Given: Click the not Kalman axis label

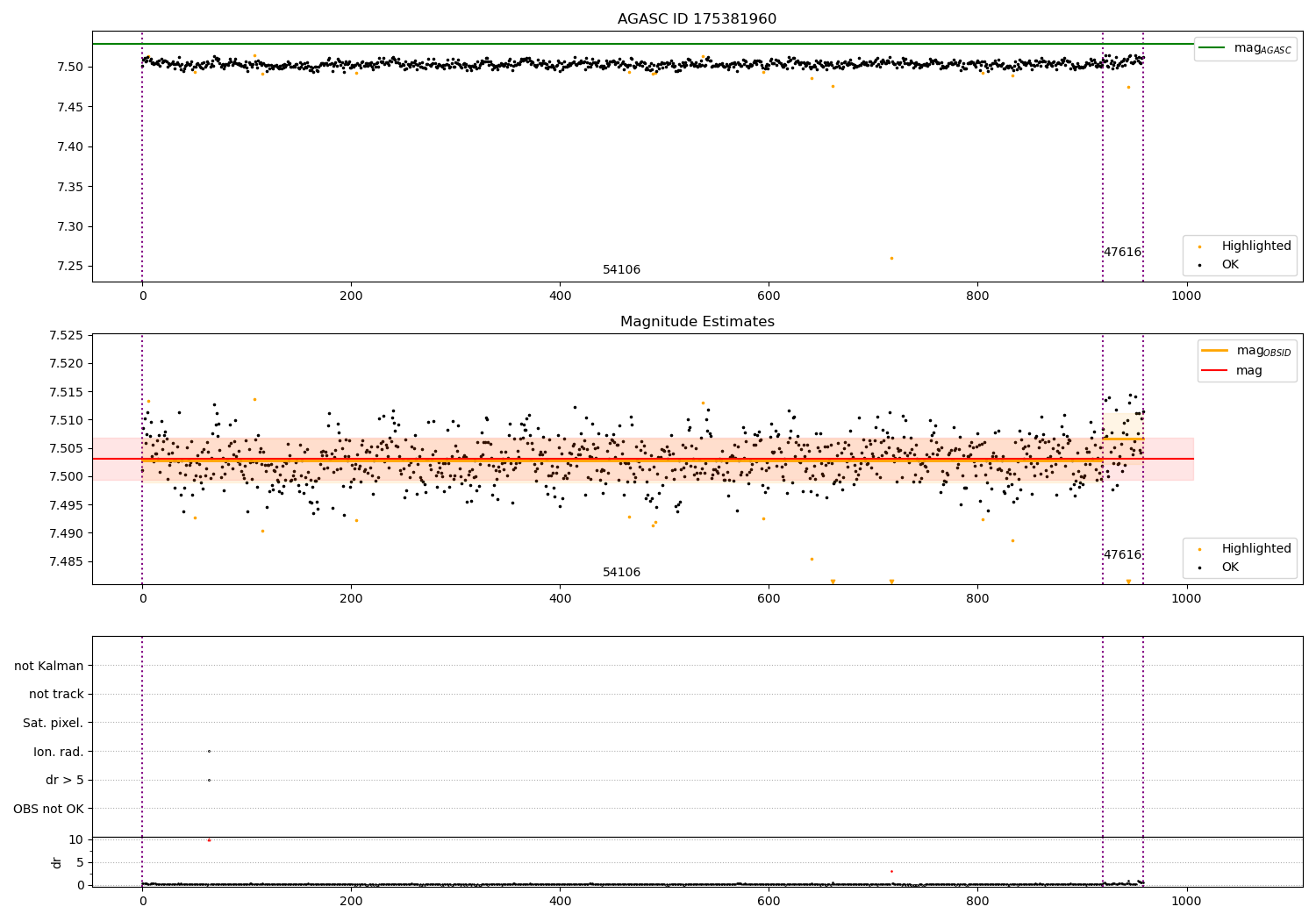Looking at the screenshot, I should point(49,667).
